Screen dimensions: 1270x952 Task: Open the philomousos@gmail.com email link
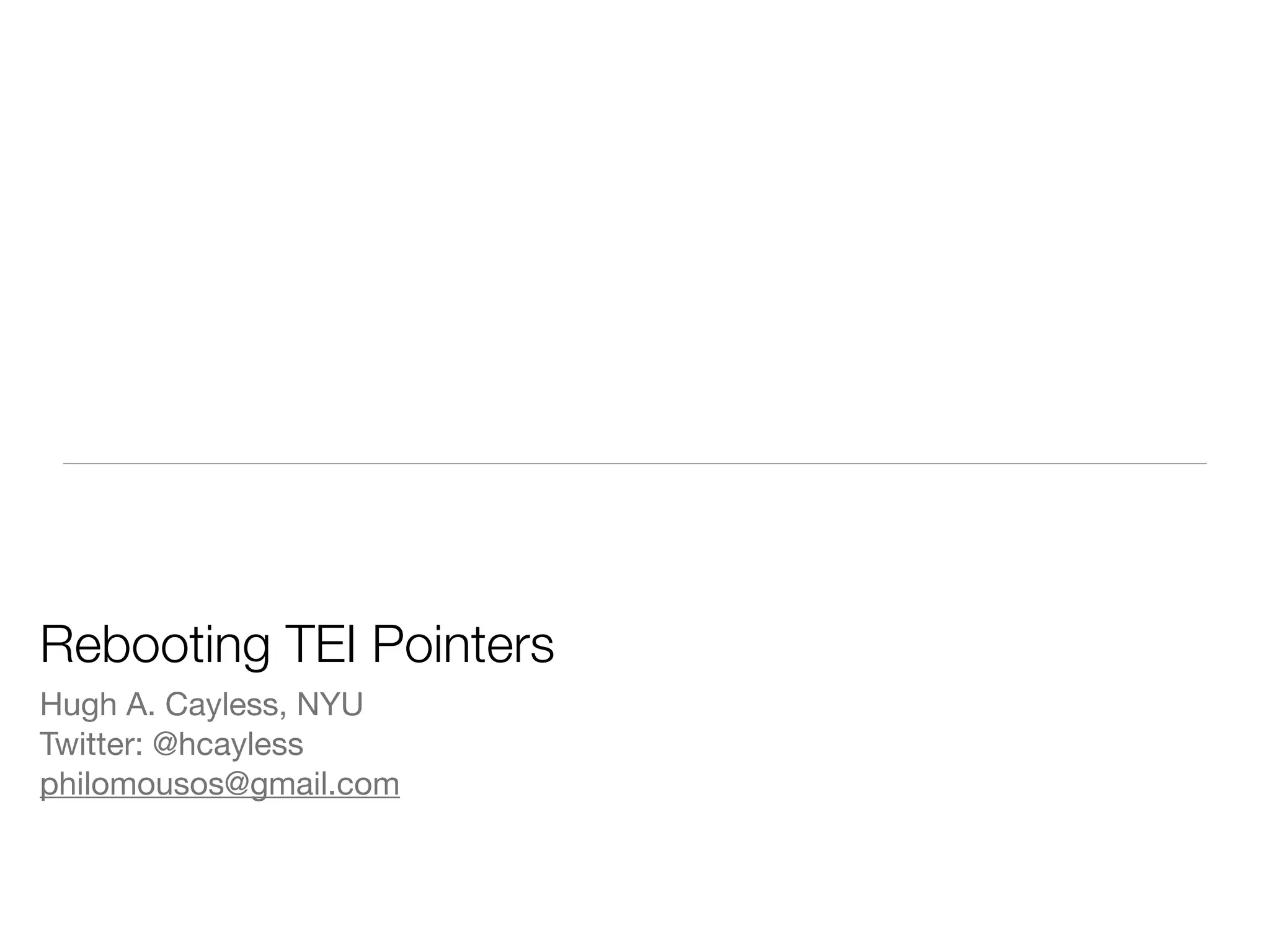click(220, 784)
